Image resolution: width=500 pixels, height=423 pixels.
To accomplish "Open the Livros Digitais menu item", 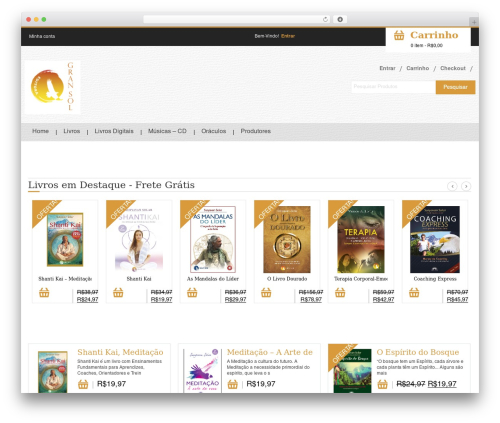I will coord(114,131).
